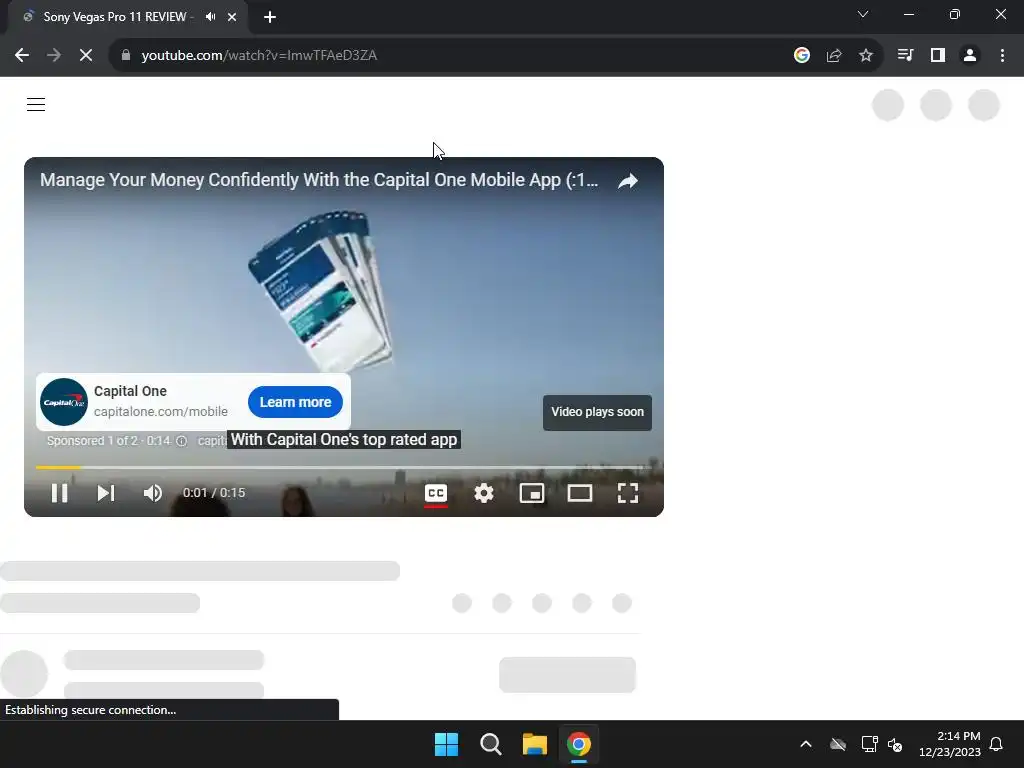The width and height of the screenshot is (1024, 768).
Task: Open media controls icon in toolbar
Action: click(x=905, y=56)
